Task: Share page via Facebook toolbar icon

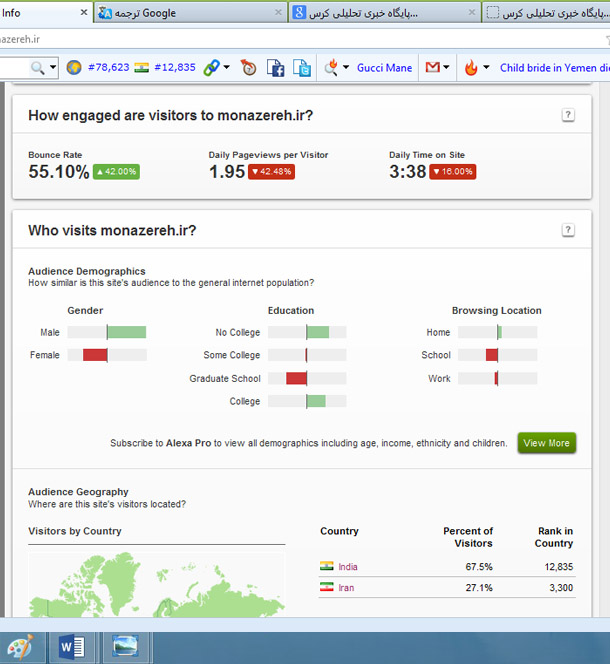Action: coord(275,68)
